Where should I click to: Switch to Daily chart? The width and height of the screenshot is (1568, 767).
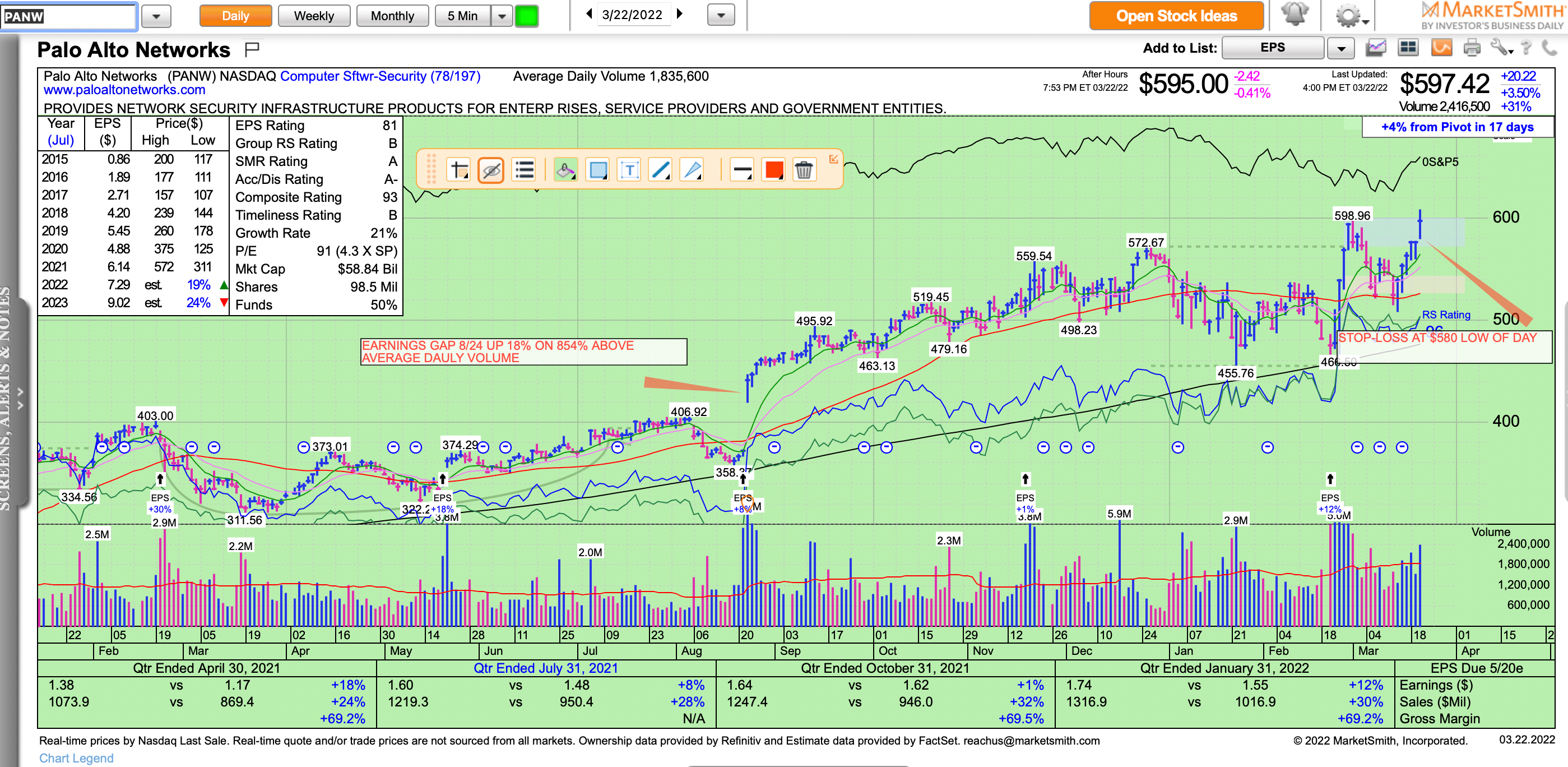tap(235, 16)
